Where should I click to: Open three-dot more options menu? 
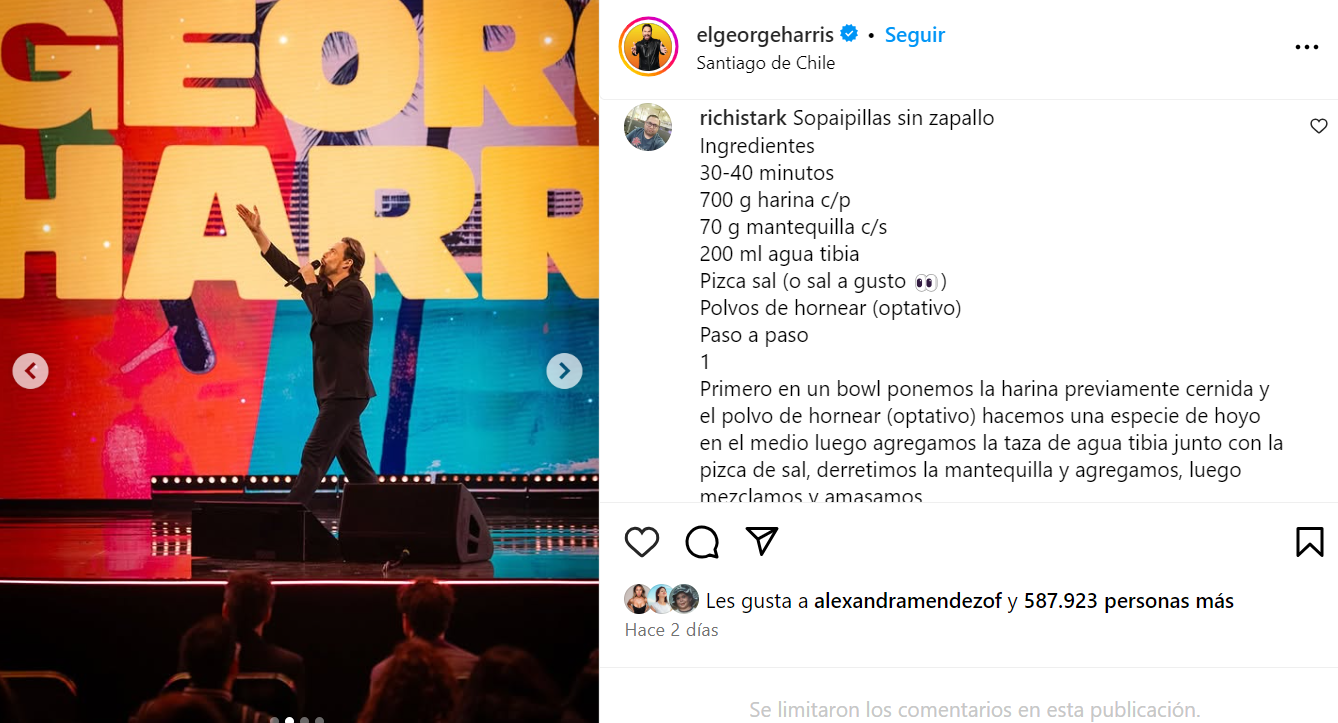click(1306, 47)
